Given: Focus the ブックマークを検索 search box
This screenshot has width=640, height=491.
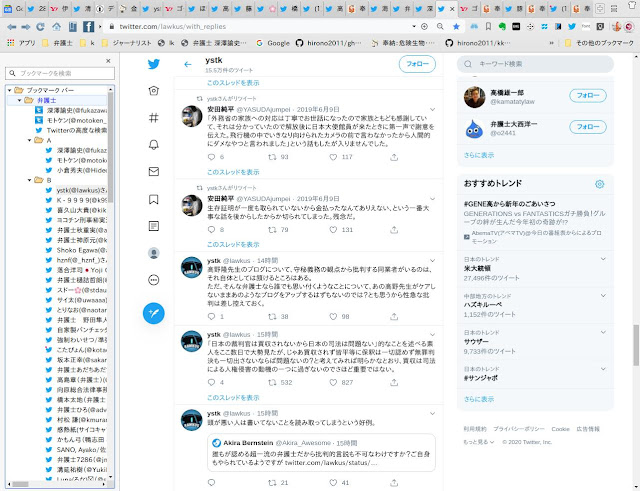Looking at the screenshot, I should pyautogui.click(x=60, y=73).
